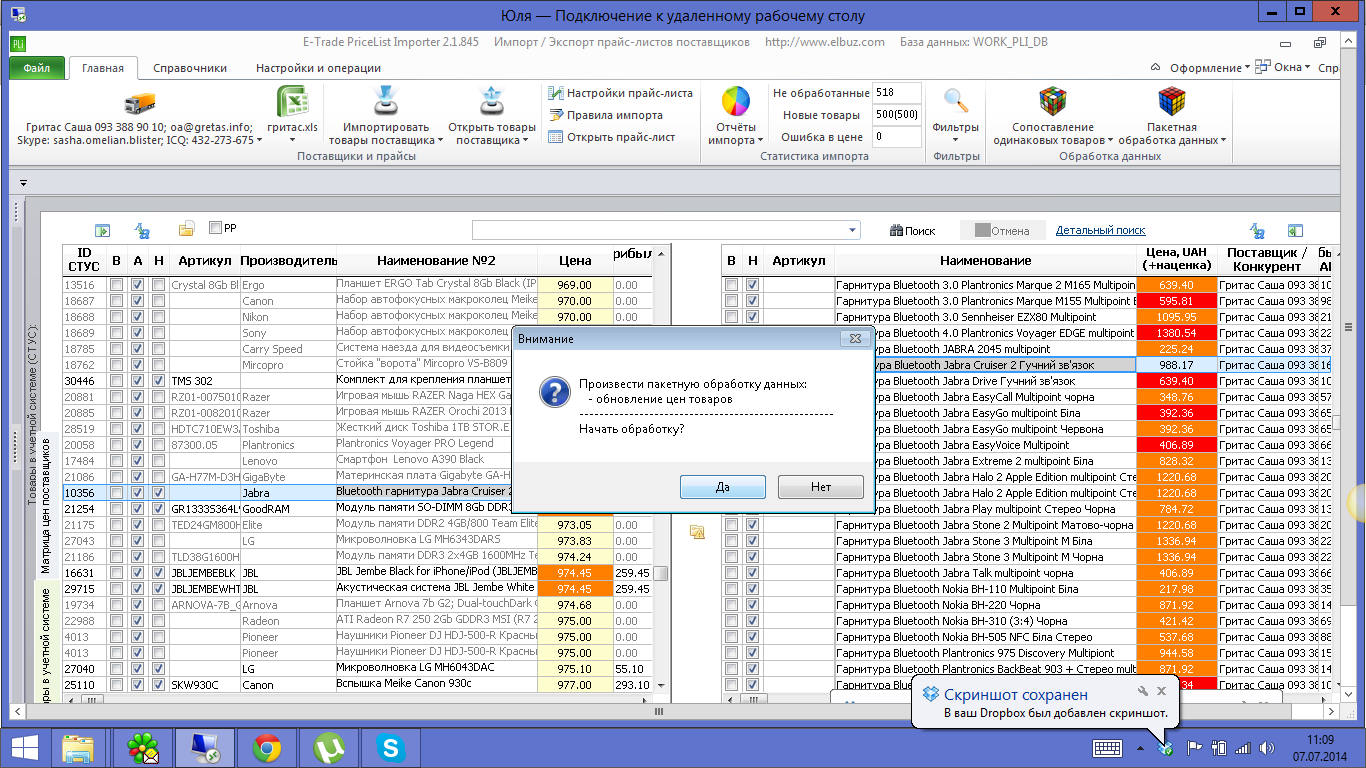Viewport: 1366px width, 768px height.
Task: Toggle В checkbox for Sennheiser EZX80 Multipoint
Action: click(731, 317)
